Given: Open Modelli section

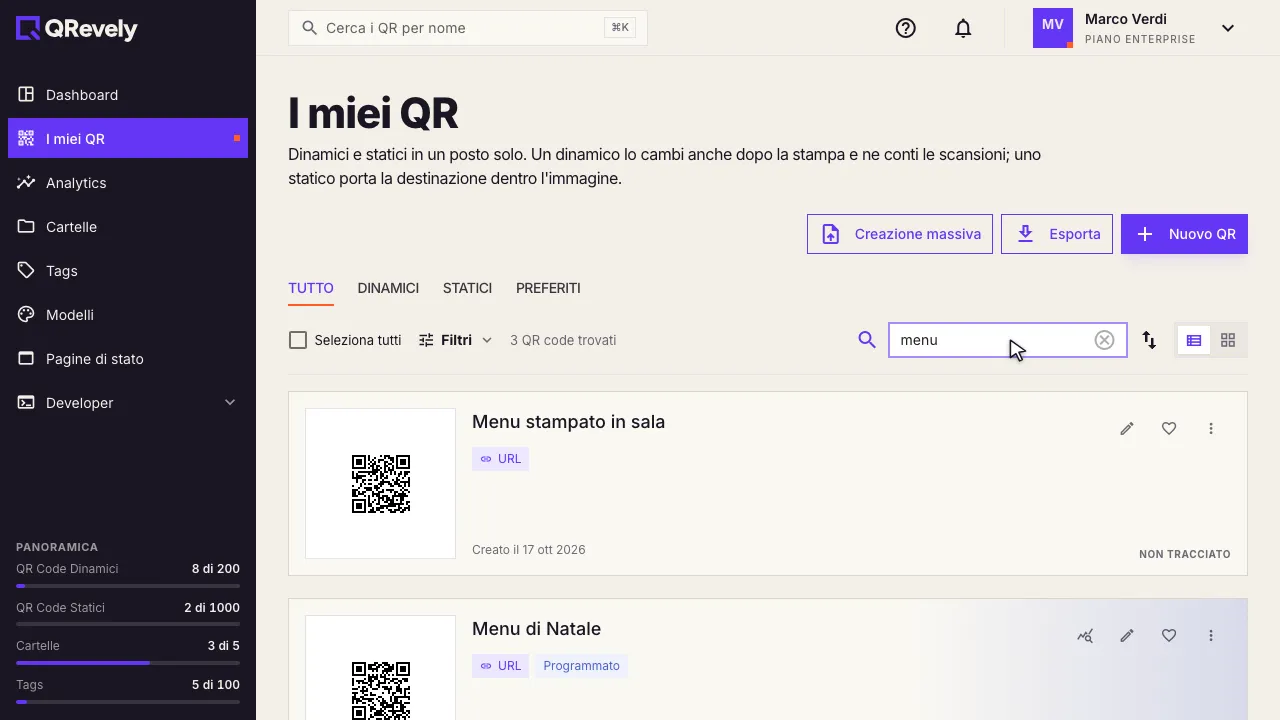Looking at the screenshot, I should coord(128,315).
